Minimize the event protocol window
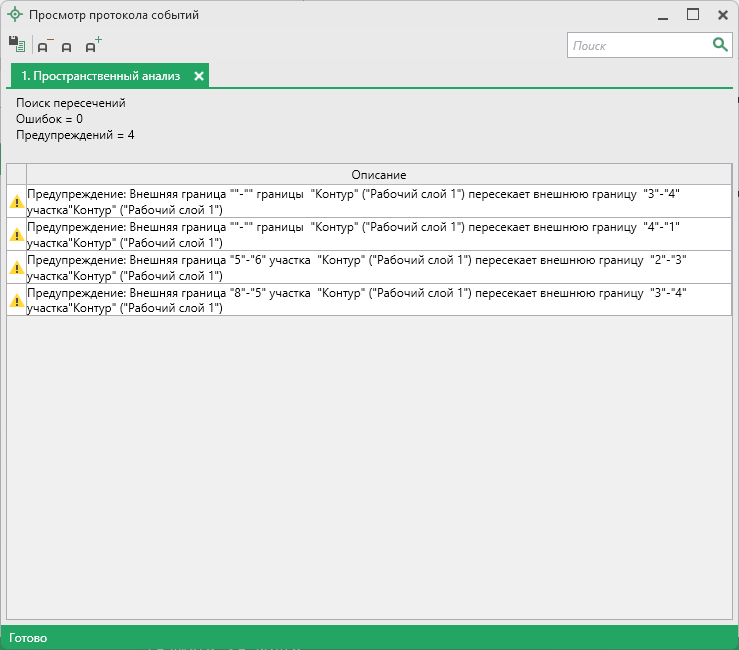 click(663, 15)
